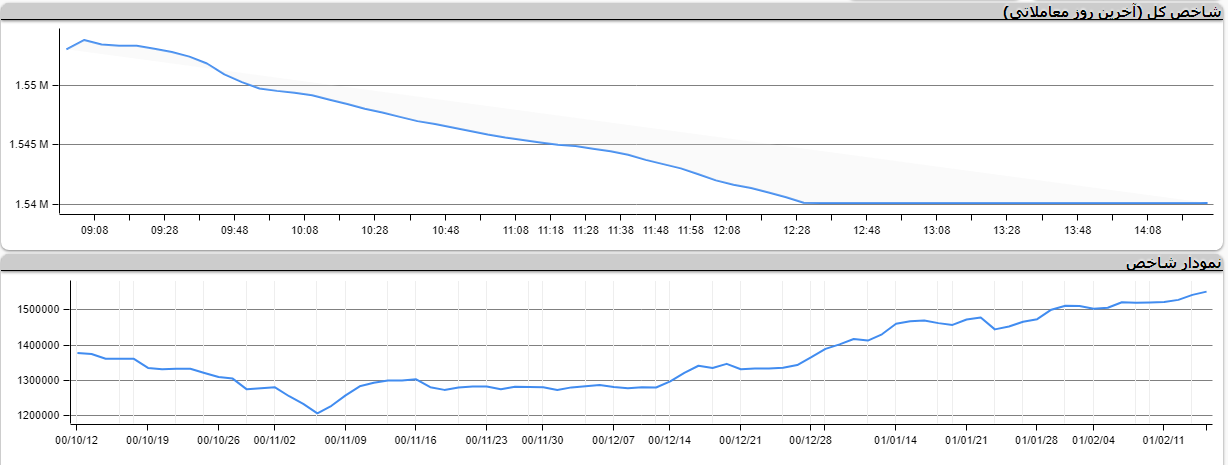1228x465 pixels.
Task: Click the 13:08 time axis label
Action: click(937, 230)
